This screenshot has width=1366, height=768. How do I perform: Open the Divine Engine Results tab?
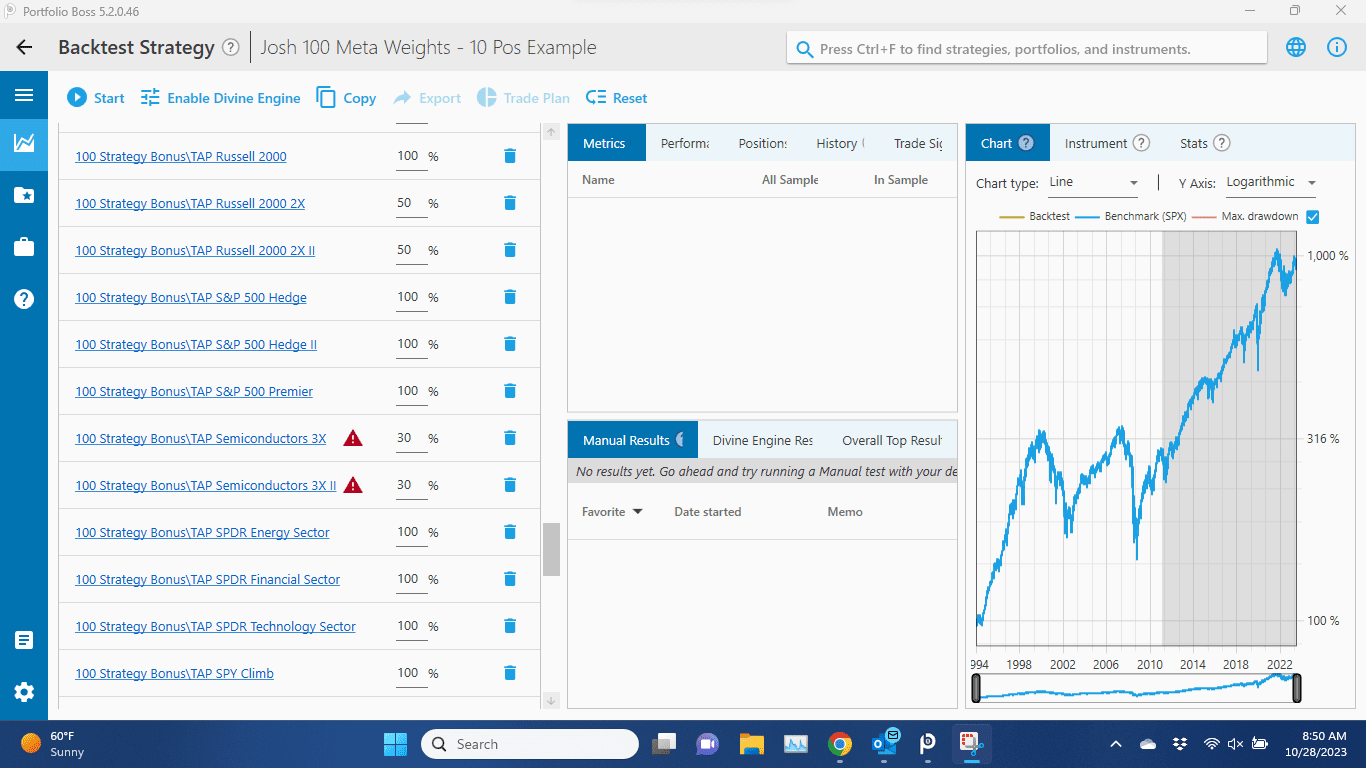(x=762, y=440)
